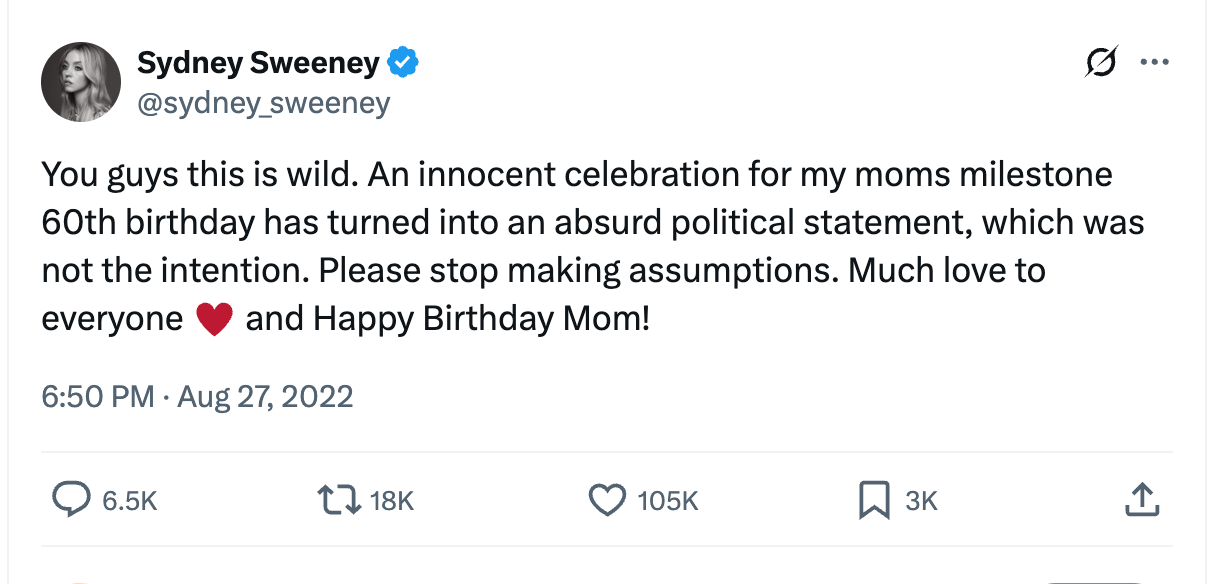
Task: Click the Sydney Sweeney display name
Action: (x=258, y=63)
